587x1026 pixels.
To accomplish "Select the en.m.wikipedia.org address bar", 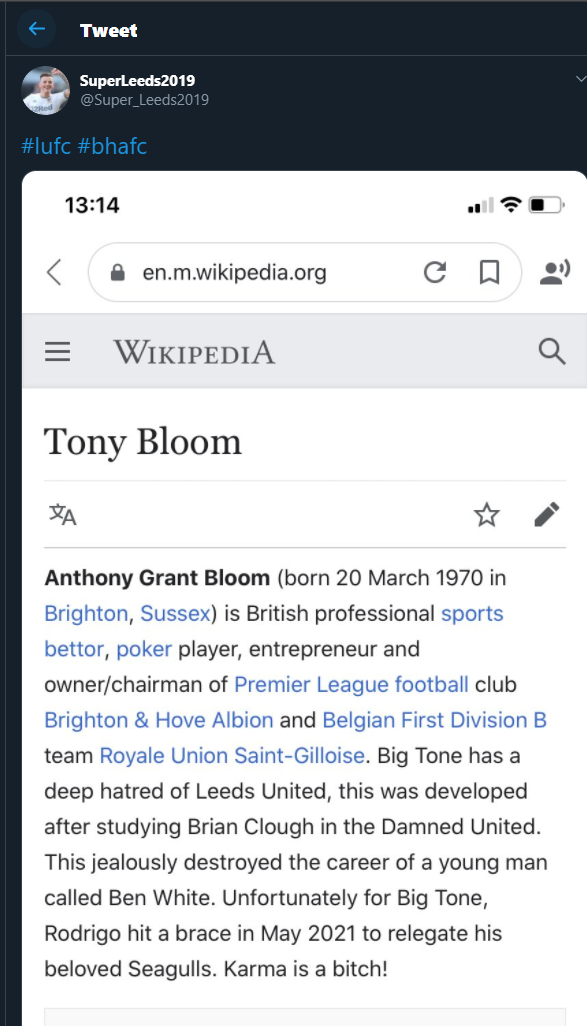I will pyautogui.click(x=305, y=272).
